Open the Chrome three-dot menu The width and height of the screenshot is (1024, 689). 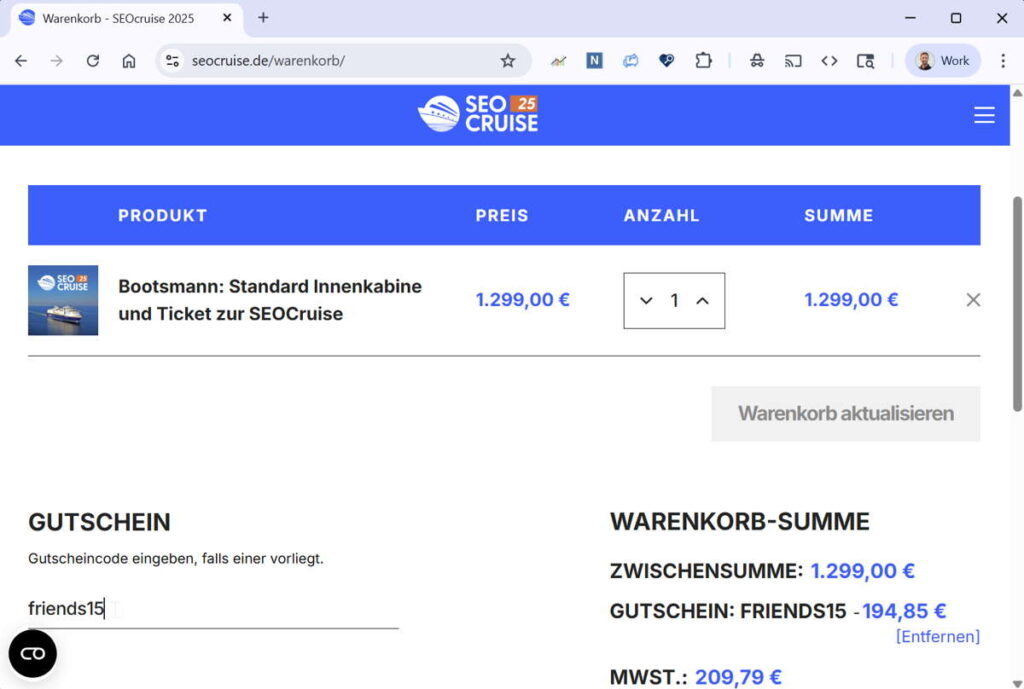1003,61
